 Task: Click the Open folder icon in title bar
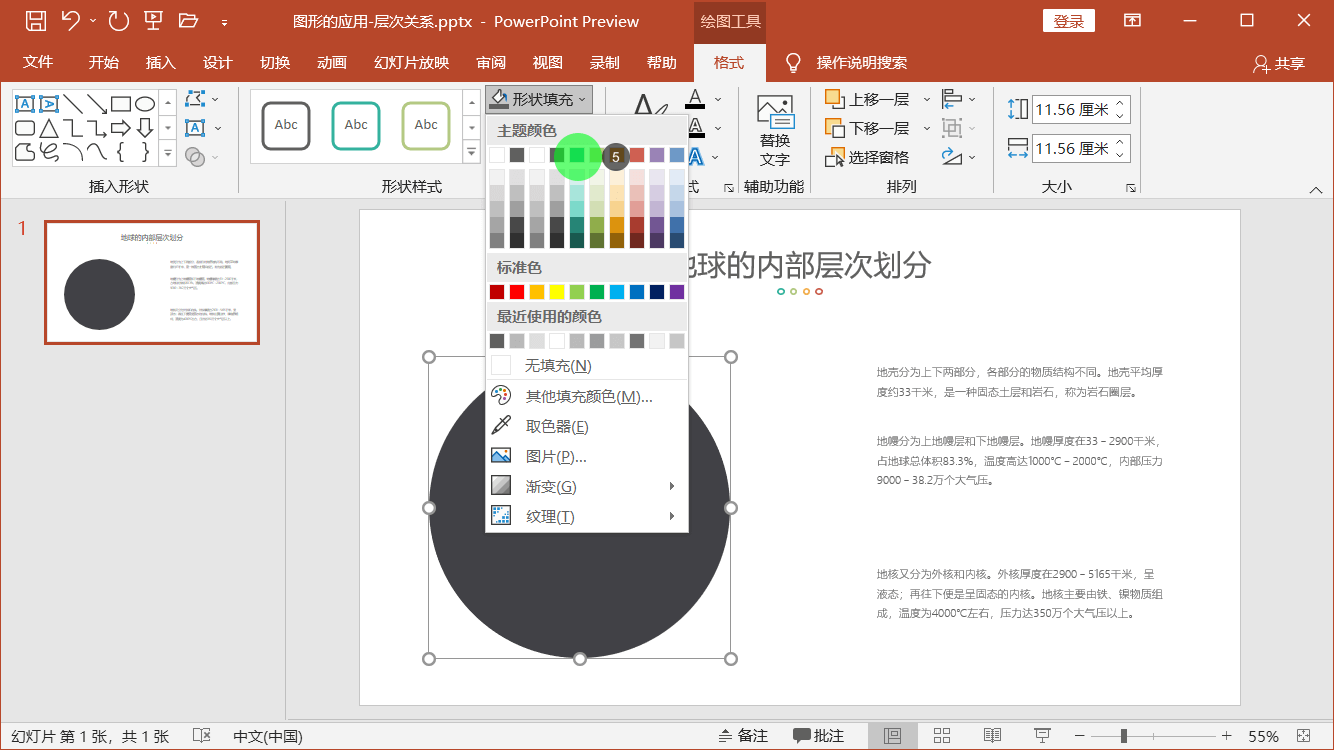(188, 20)
